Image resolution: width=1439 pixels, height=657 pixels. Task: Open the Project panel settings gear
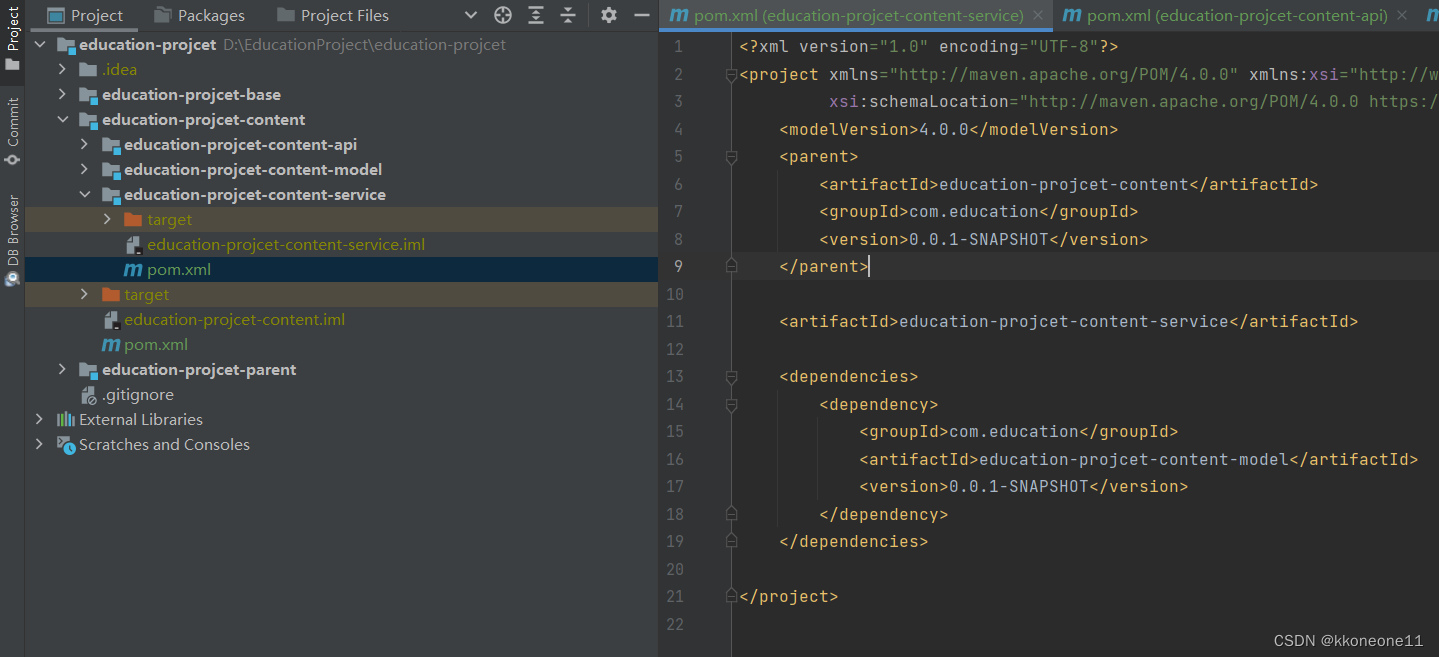(609, 15)
